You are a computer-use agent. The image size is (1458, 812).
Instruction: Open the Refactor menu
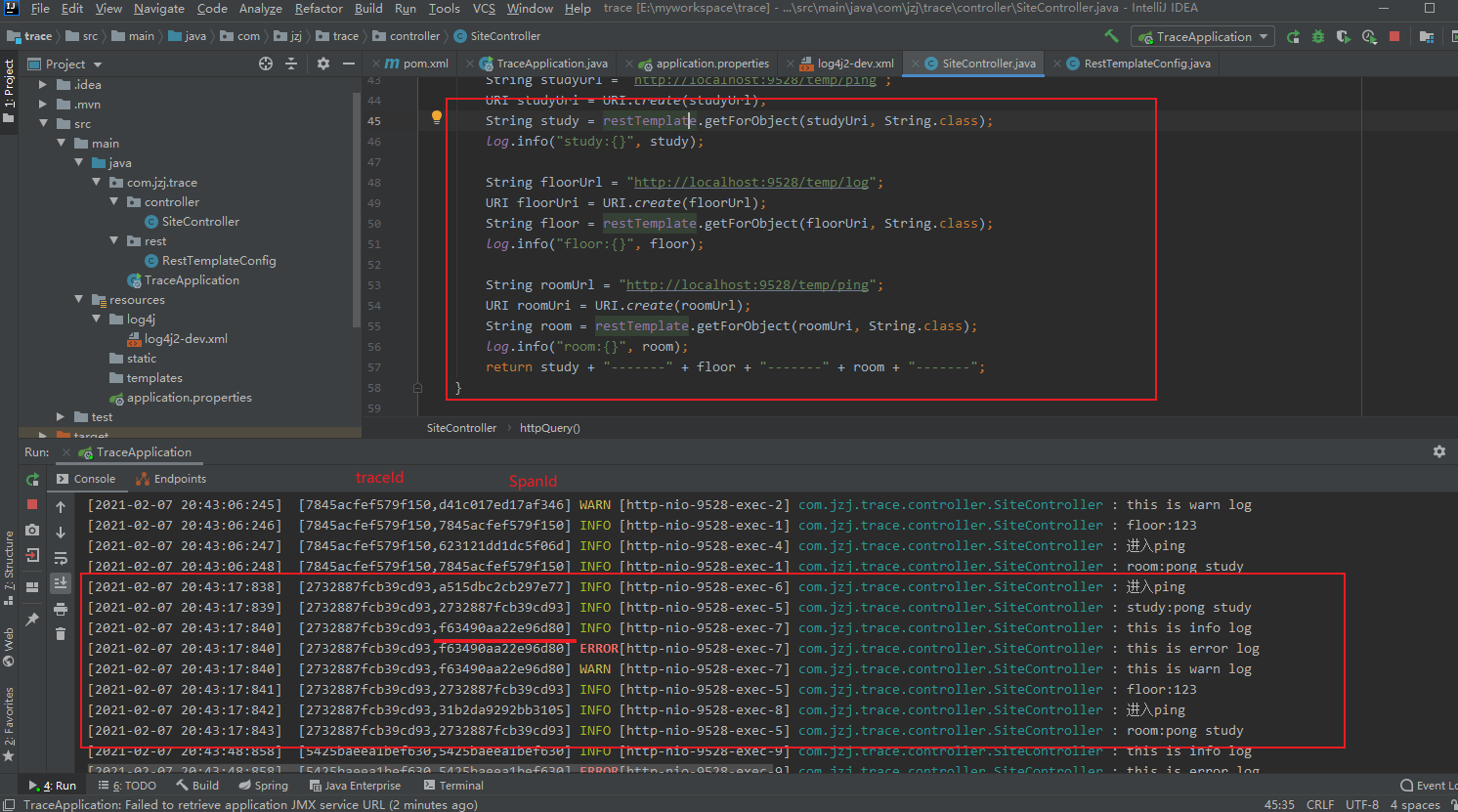click(x=319, y=8)
